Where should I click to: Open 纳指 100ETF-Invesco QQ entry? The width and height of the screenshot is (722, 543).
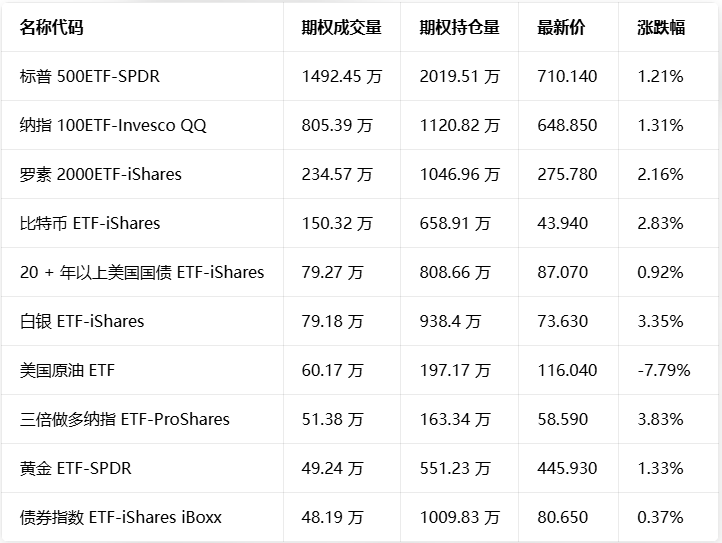(x=113, y=125)
